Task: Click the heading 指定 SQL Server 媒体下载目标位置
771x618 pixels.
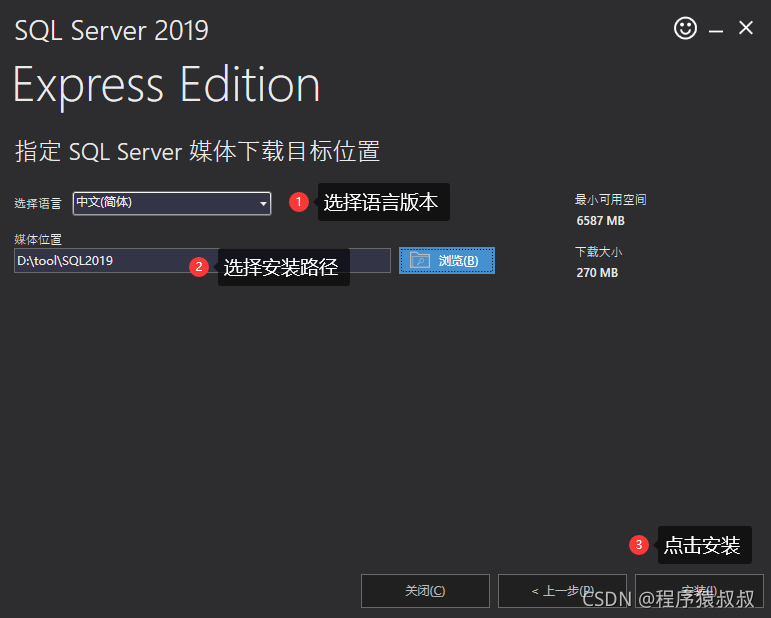Action: click(x=197, y=151)
